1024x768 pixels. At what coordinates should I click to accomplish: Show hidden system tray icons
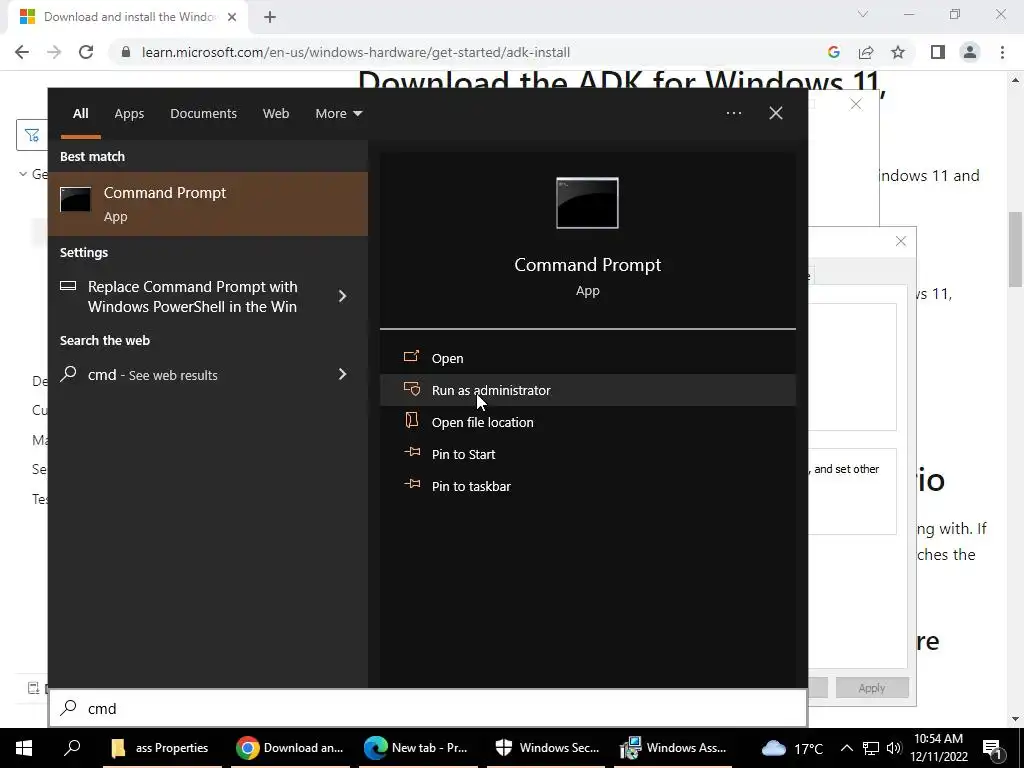pyautogui.click(x=846, y=748)
